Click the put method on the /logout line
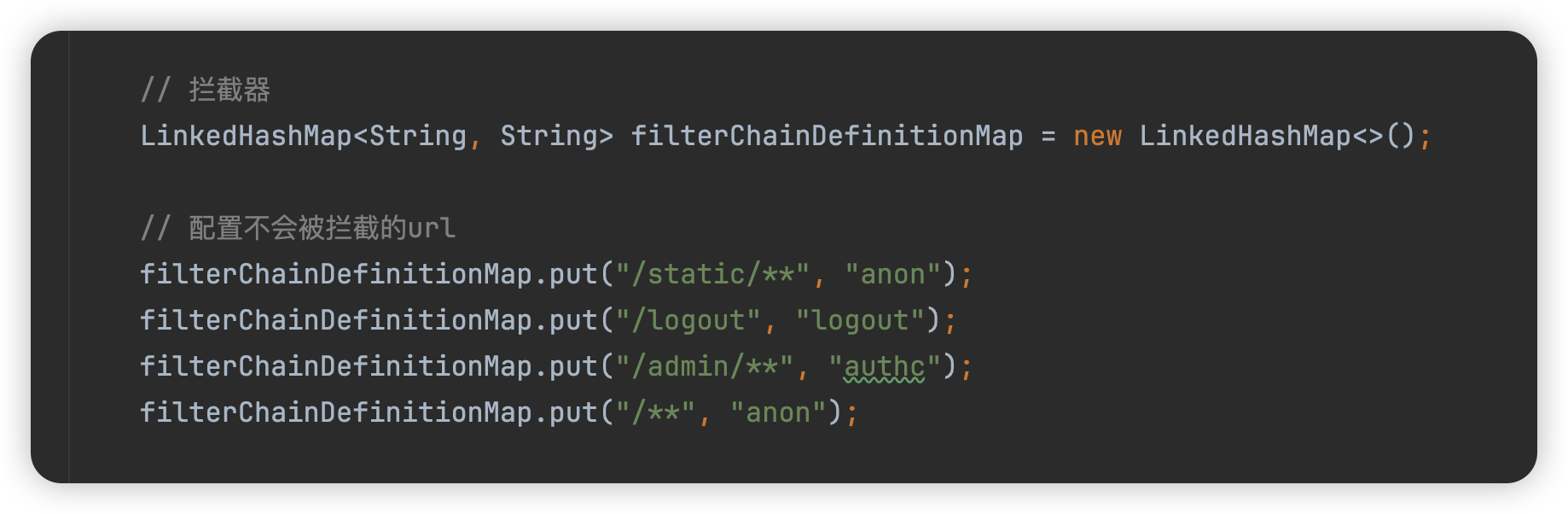The image size is (1568, 514). tap(573, 320)
